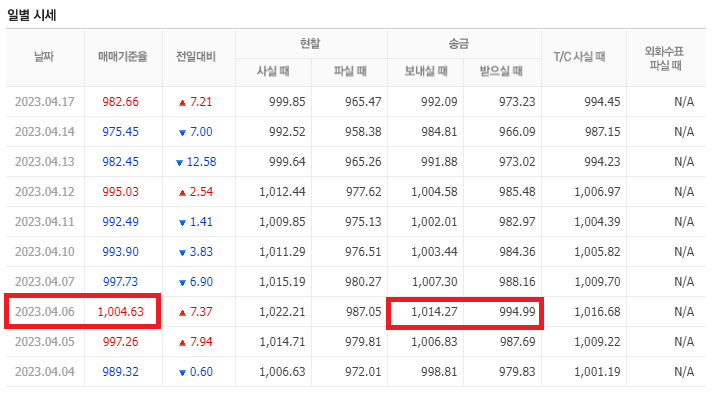Click the 받으실 때 sub-header
This screenshot has height=397, width=720.
[x=501, y=71]
